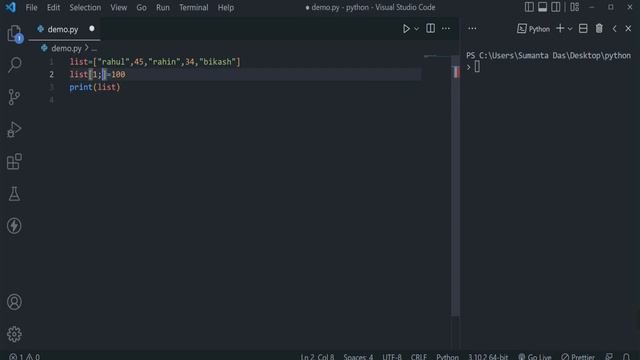Image resolution: width=640 pixels, height=360 pixels.
Task: Click Prettier status bar item
Action: coord(578,356)
